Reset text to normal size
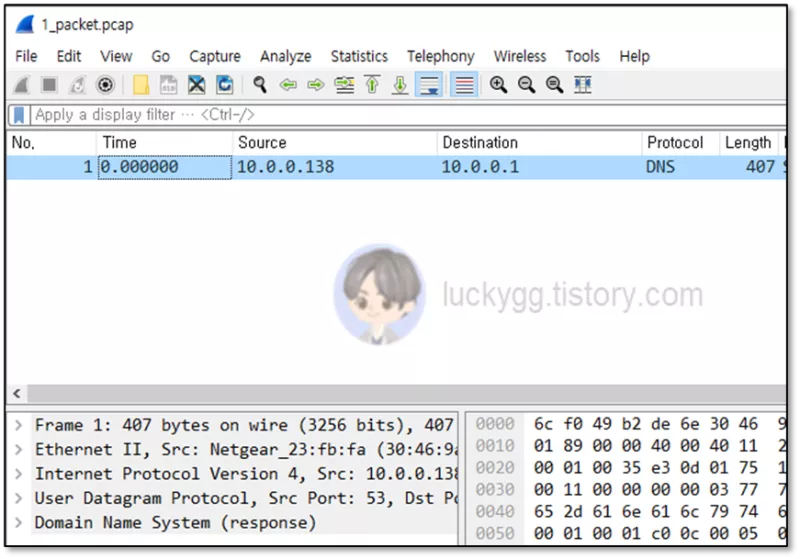This screenshot has width=800, height=559. tap(555, 85)
